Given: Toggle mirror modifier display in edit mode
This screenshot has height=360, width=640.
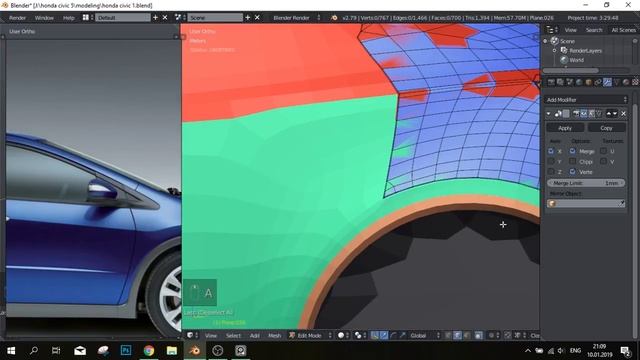Looking at the screenshot, I should 591,114.
